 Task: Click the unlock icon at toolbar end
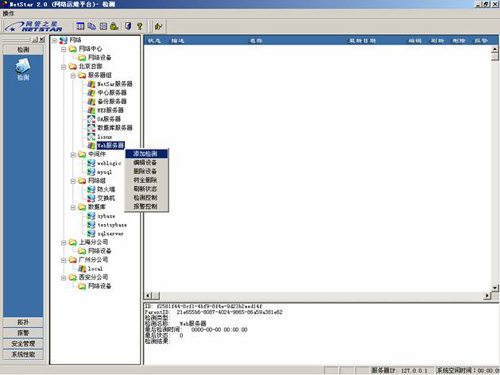tap(158, 26)
